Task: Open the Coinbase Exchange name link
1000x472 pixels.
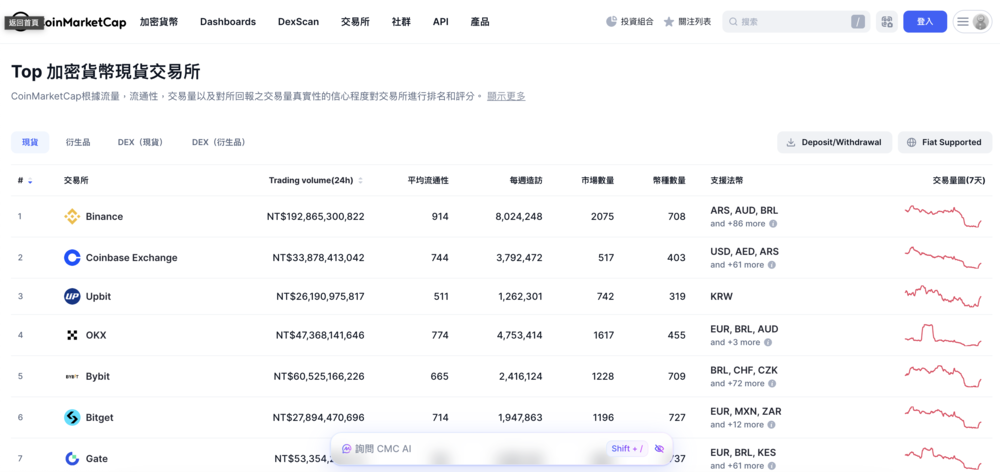Action: [131, 258]
